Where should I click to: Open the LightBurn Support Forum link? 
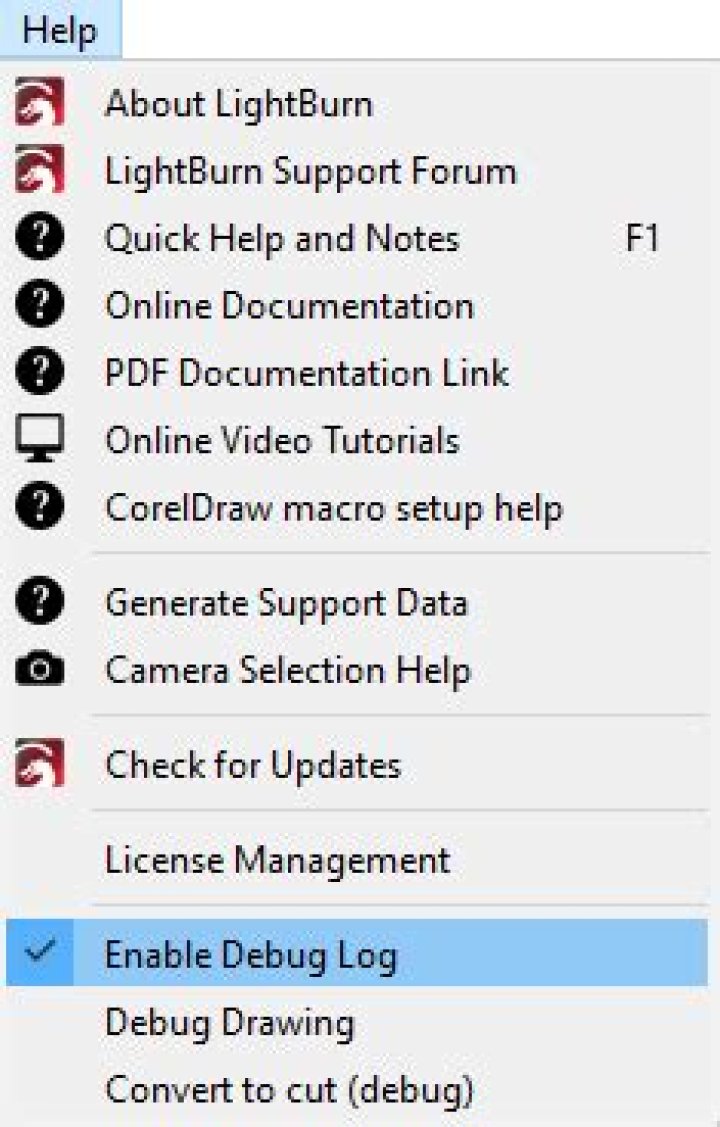coord(310,171)
